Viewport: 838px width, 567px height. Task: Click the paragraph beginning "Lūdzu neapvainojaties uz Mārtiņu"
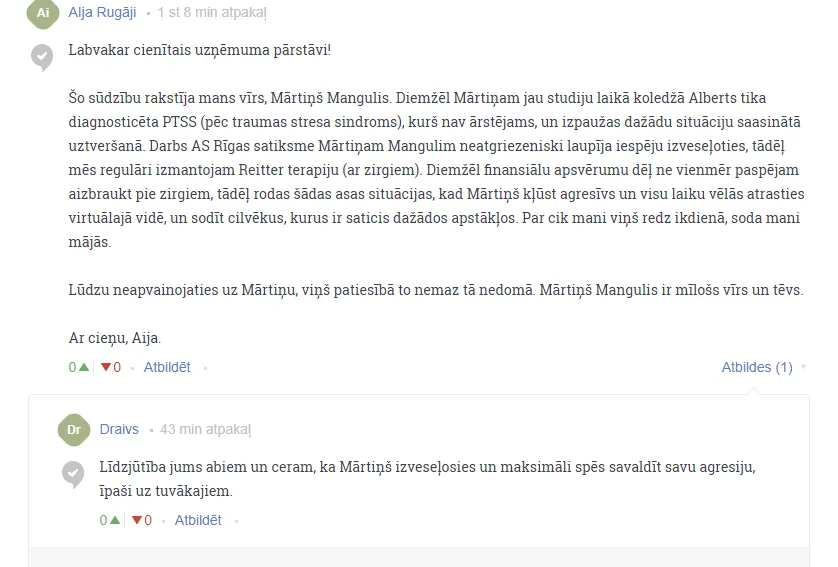(436, 290)
